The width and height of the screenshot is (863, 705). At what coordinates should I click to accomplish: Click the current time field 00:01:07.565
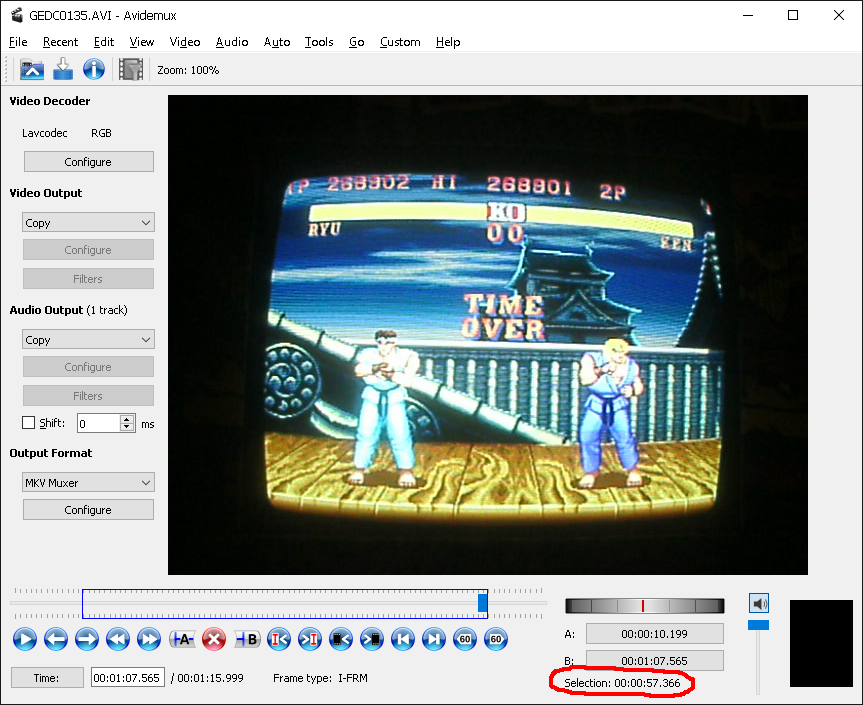coord(128,677)
